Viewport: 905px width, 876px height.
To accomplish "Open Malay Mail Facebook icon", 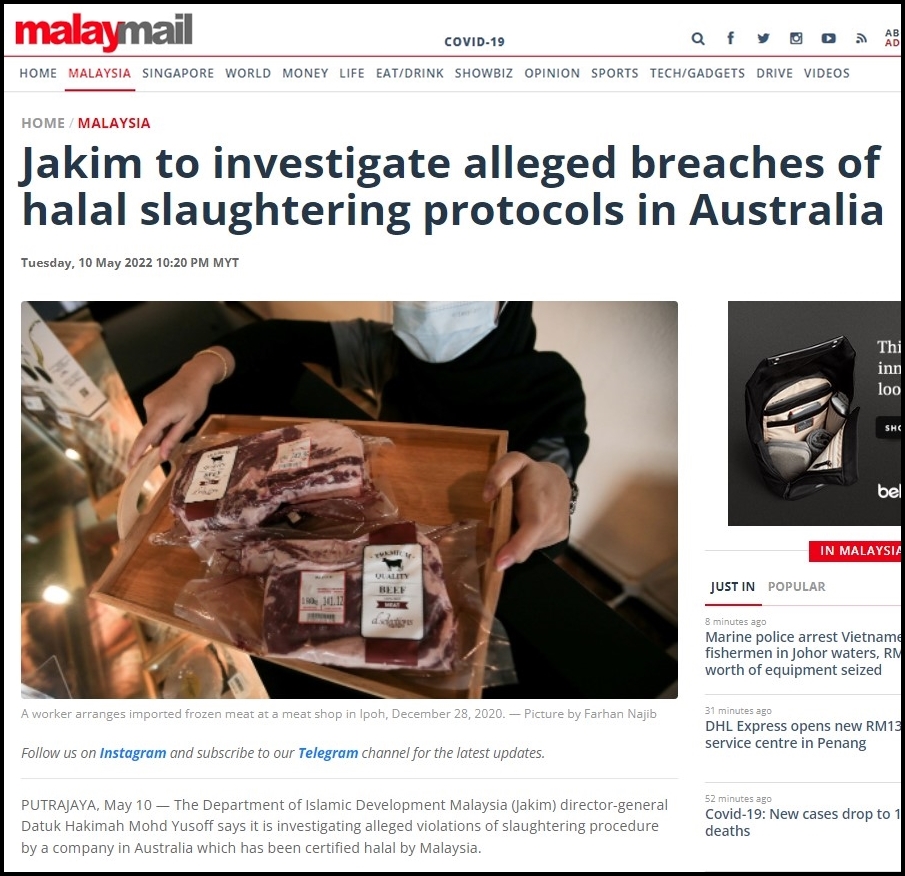I will tap(730, 38).
